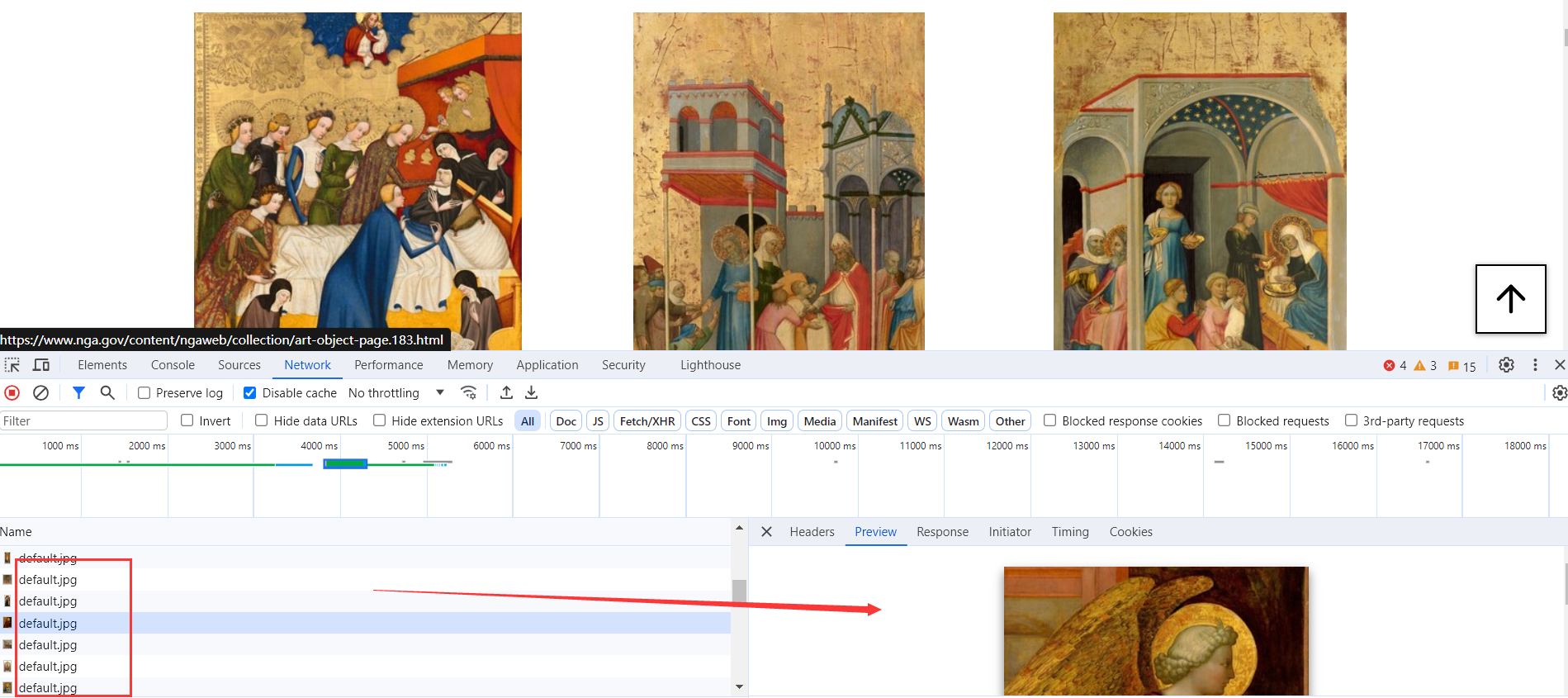Click scroll up arrow of request list
The height and width of the screenshot is (698, 1568).
(739, 528)
